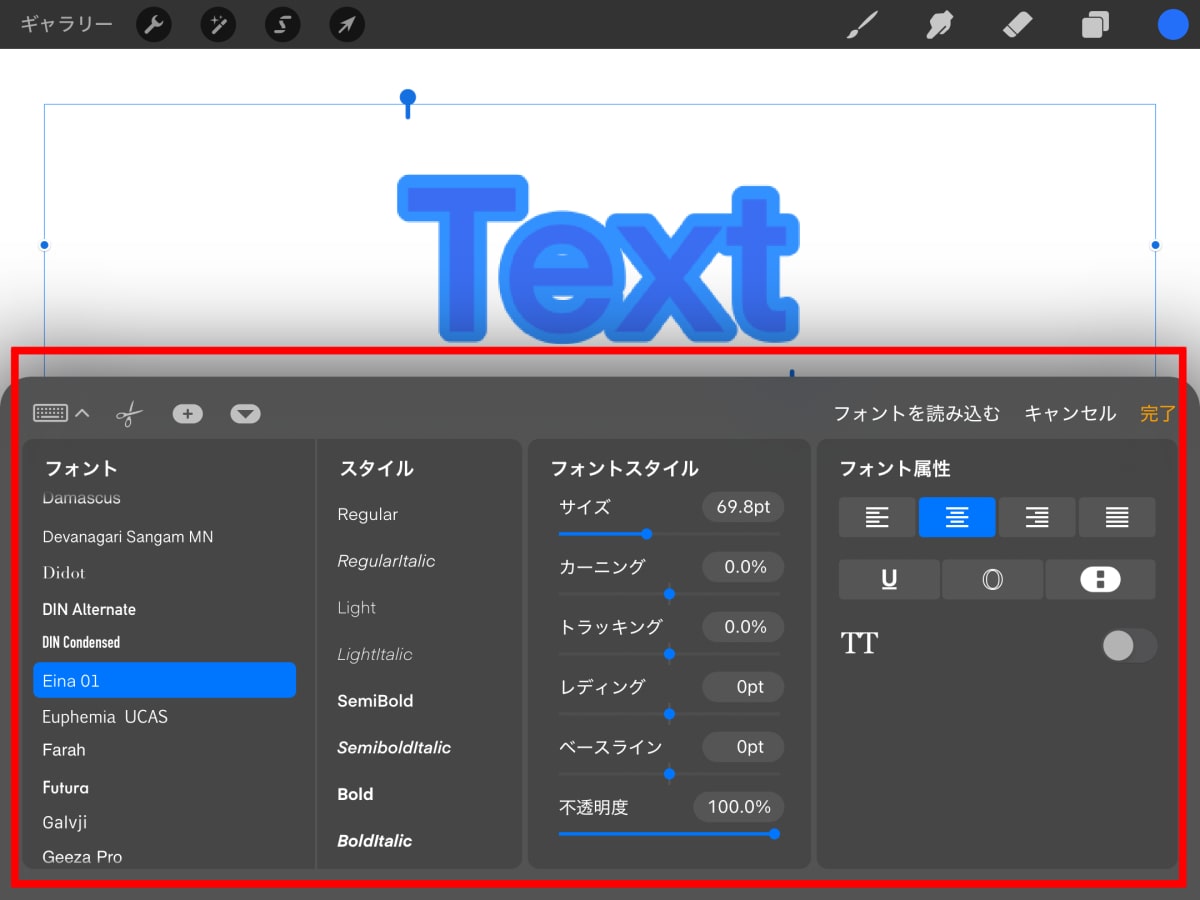Image resolution: width=1200 pixels, height=900 pixels.
Task: Choose LightItalic style
Action: point(375,654)
